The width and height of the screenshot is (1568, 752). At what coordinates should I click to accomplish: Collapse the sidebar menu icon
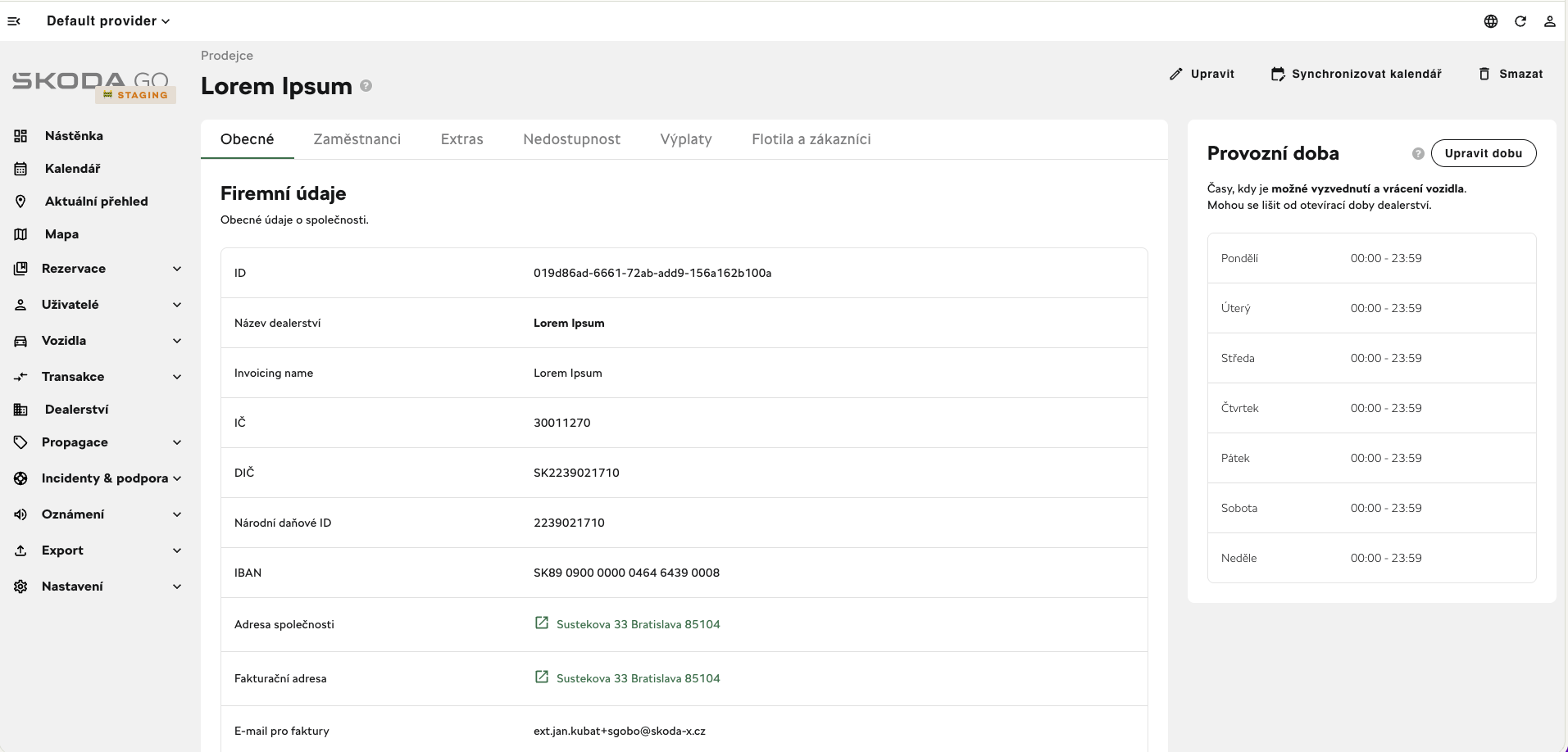coord(14,21)
